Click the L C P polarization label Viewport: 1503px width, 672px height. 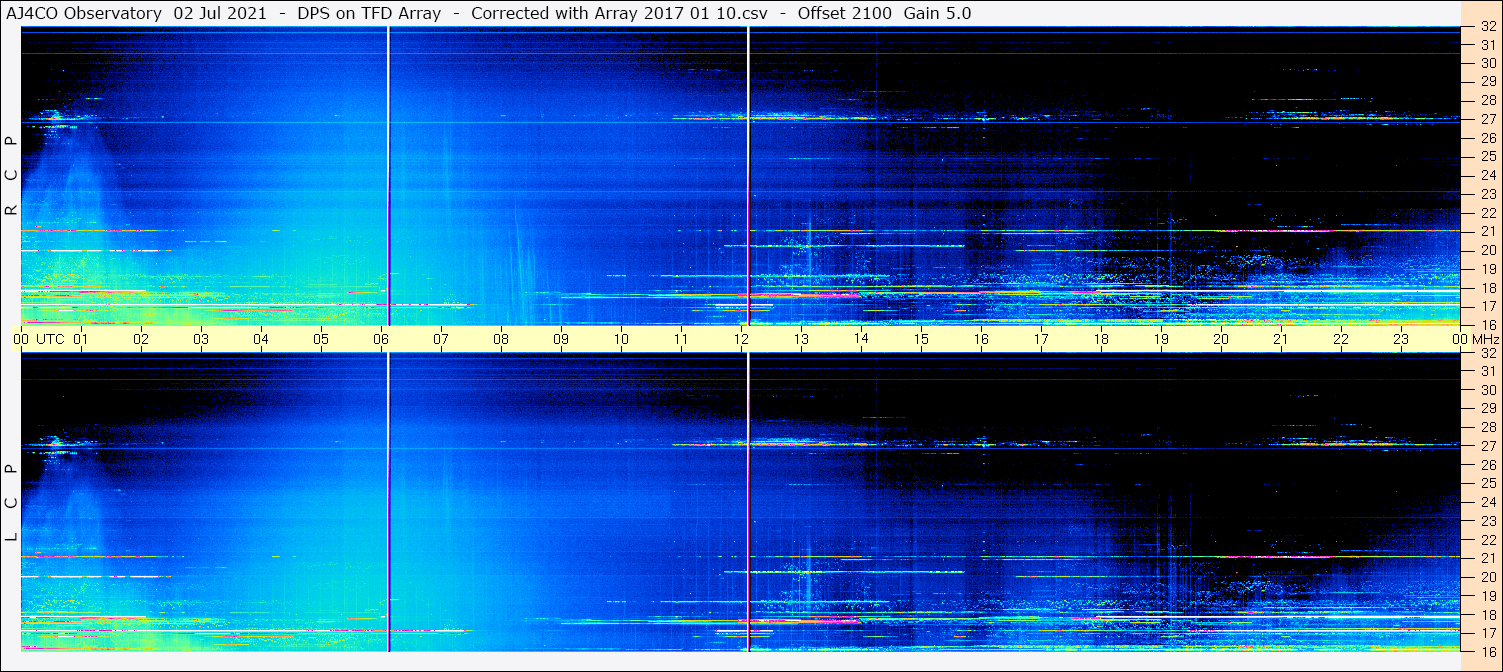point(11,502)
